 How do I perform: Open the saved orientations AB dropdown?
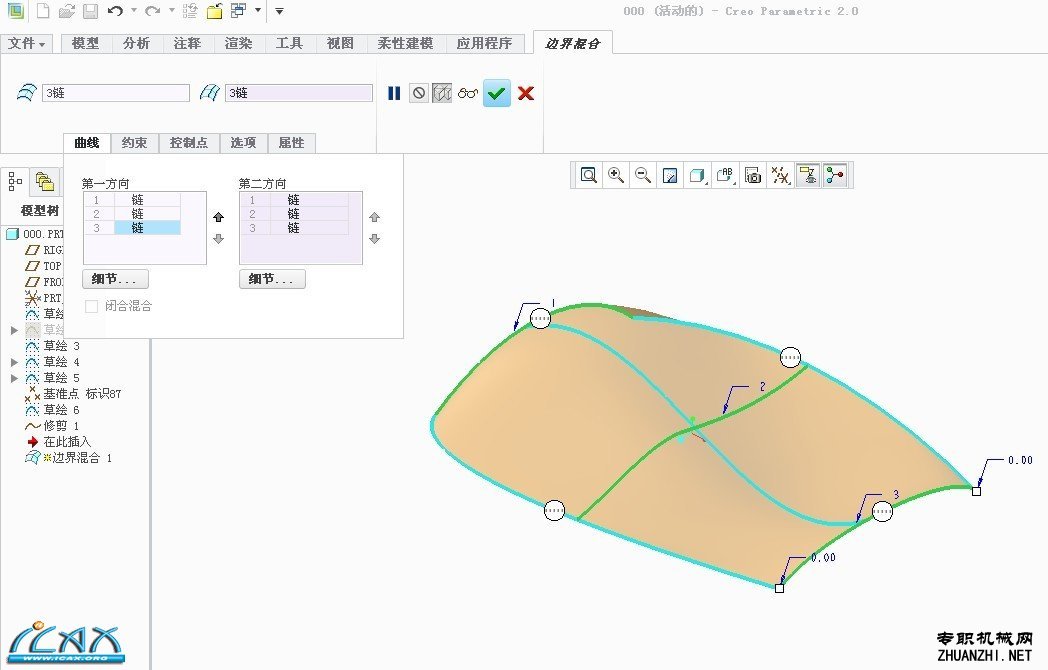click(725, 175)
